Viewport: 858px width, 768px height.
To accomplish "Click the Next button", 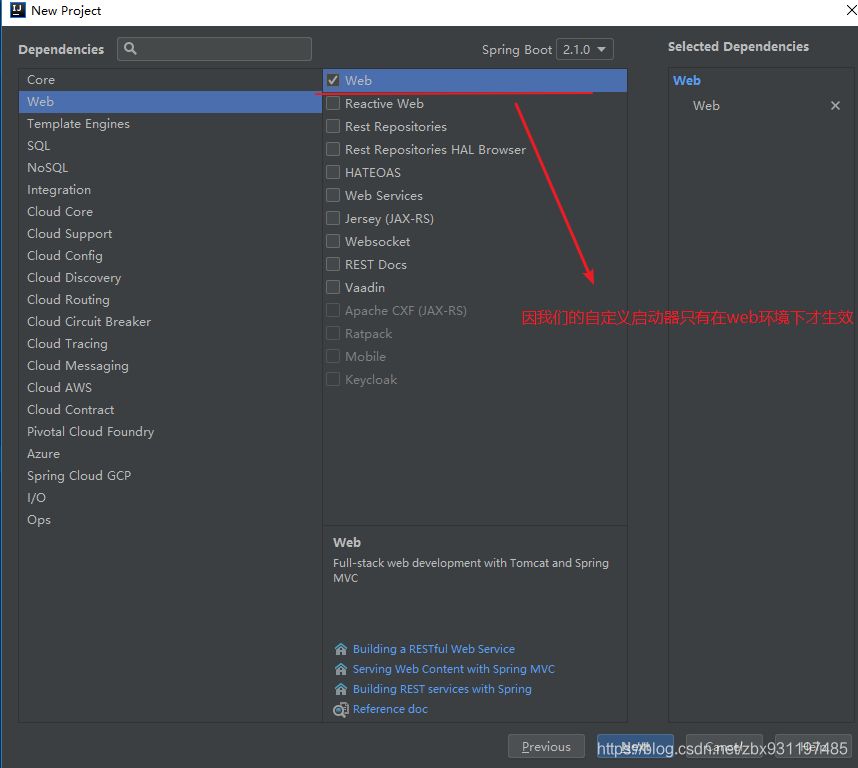I will 635,747.
